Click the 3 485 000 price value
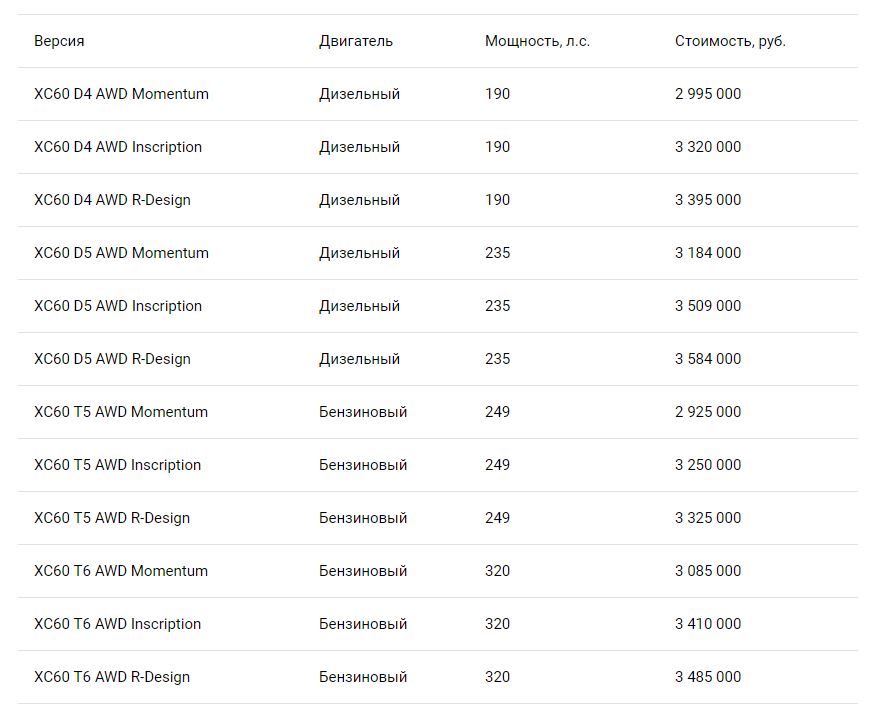The width and height of the screenshot is (875, 718). [708, 677]
